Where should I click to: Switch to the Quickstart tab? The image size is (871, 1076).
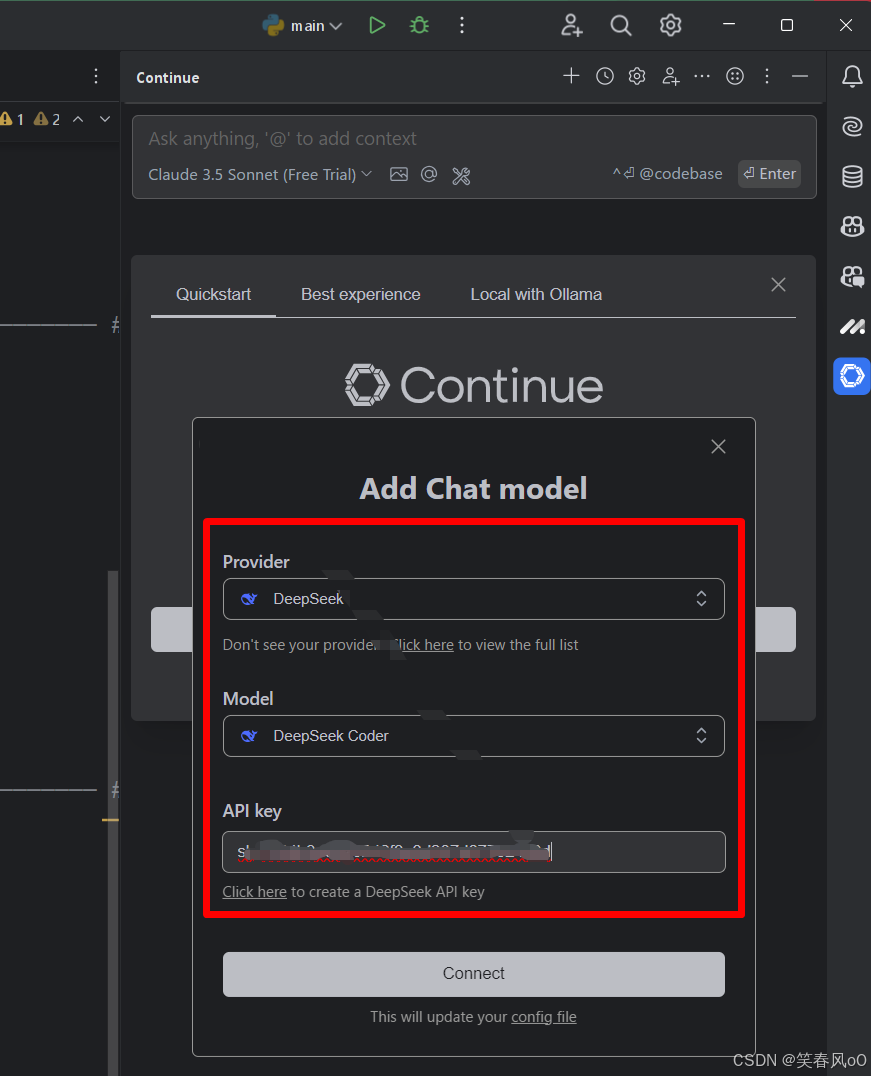(213, 294)
